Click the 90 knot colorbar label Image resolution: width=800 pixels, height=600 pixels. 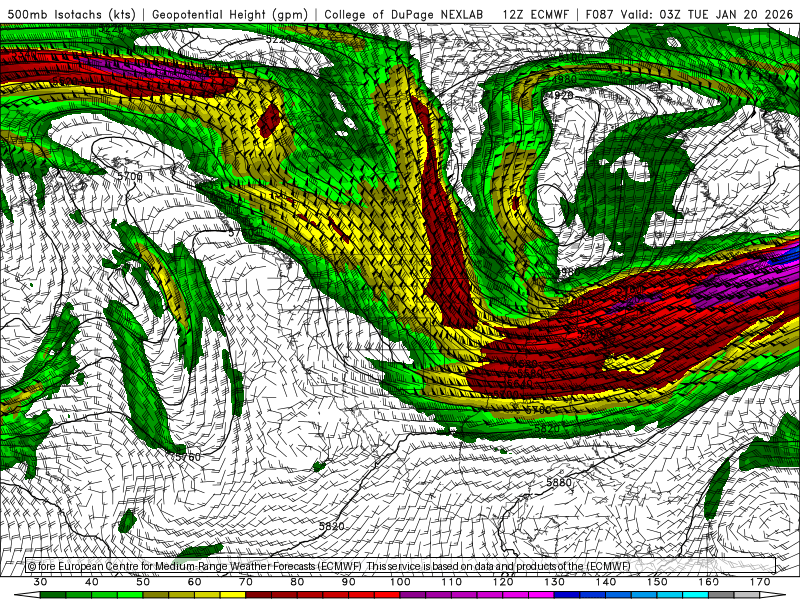[x=348, y=582]
